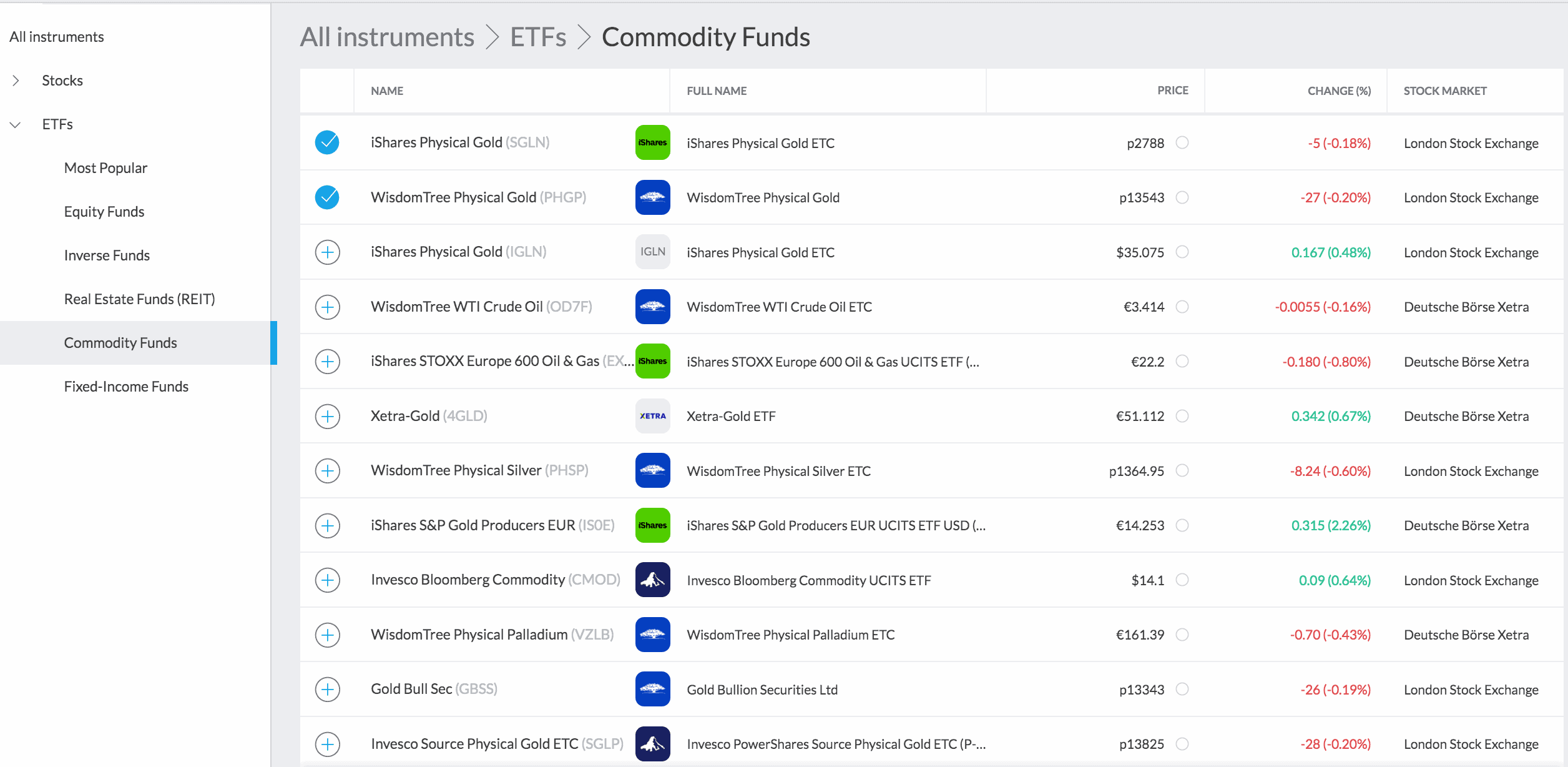Sort by STOCK MARKET column header
This screenshot has width=1568, height=767.
tap(1445, 91)
